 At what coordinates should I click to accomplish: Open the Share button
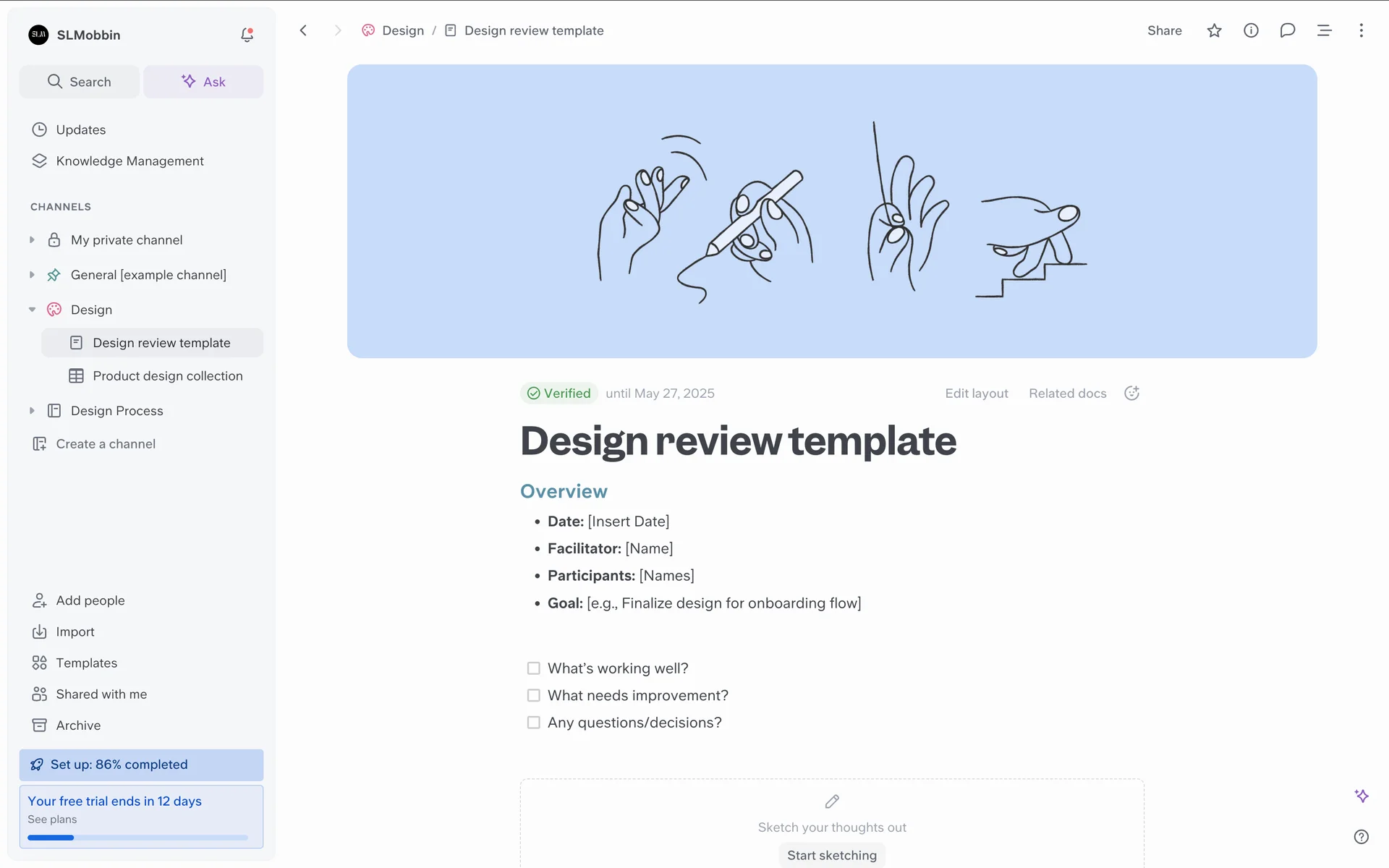pos(1164,30)
